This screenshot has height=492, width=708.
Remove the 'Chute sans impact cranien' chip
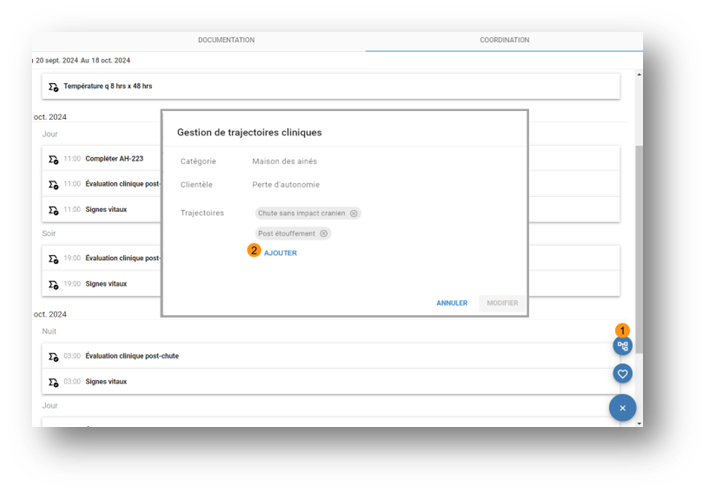tap(354, 213)
